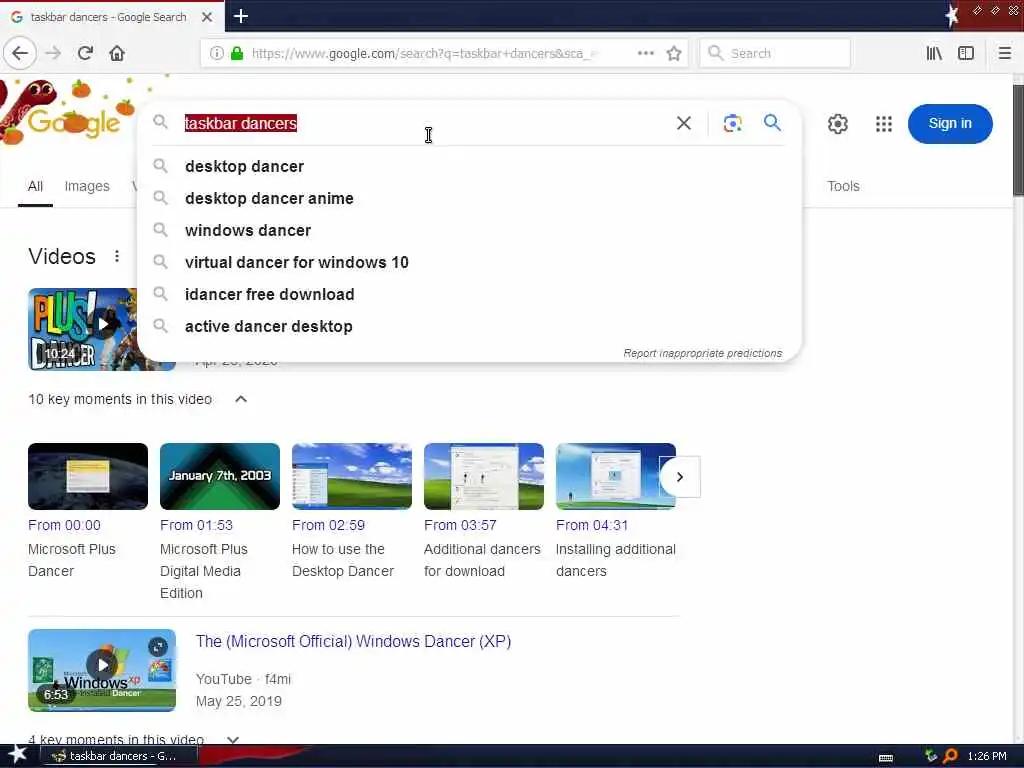Open the Google apps grid

pyautogui.click(x=884, y=123)
